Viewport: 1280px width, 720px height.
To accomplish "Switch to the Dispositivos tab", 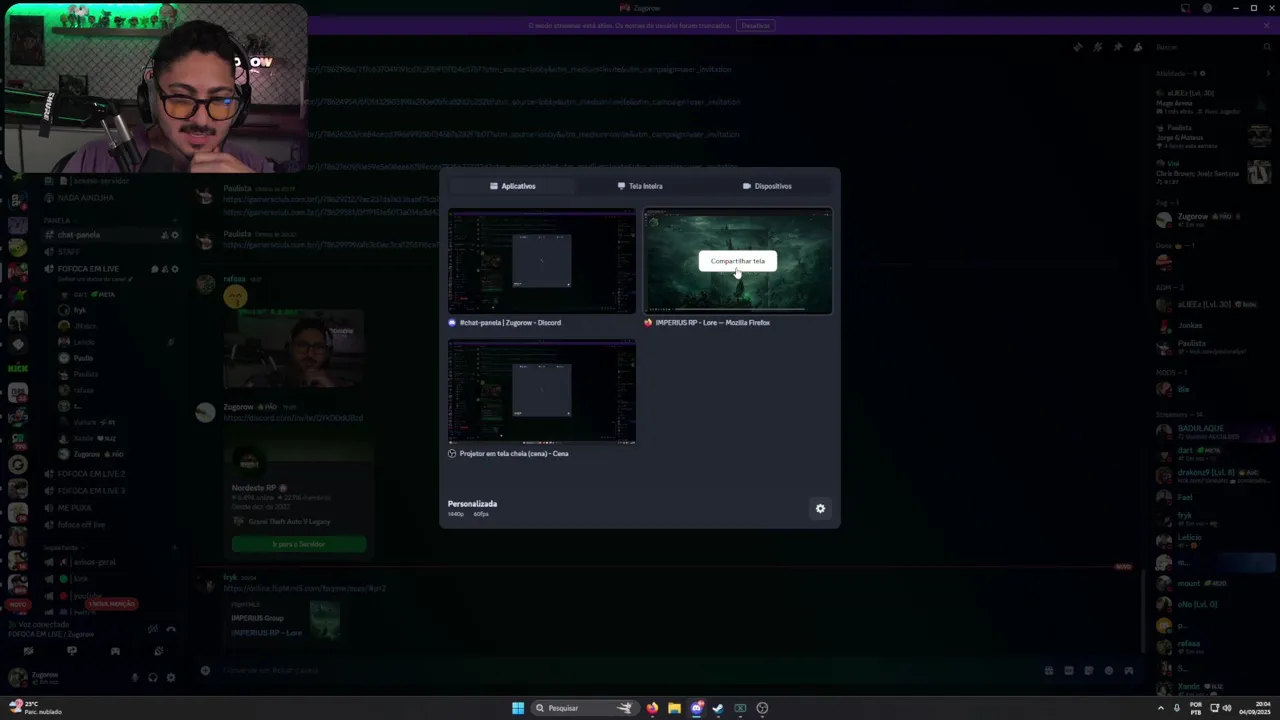I will tap(767, 186).
